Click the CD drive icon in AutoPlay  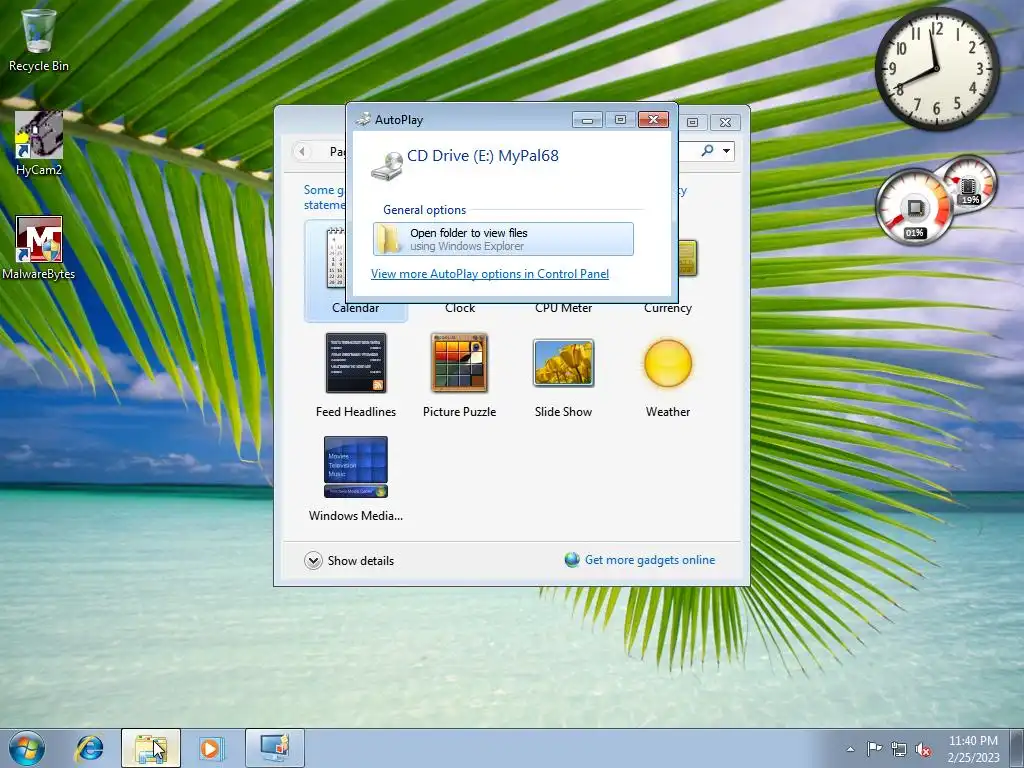[x=387, y=165]
